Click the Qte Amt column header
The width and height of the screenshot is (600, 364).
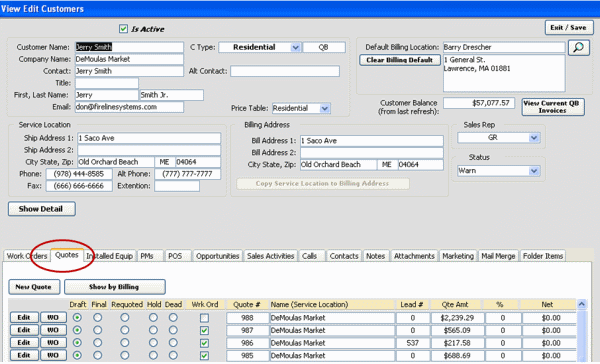455,305
